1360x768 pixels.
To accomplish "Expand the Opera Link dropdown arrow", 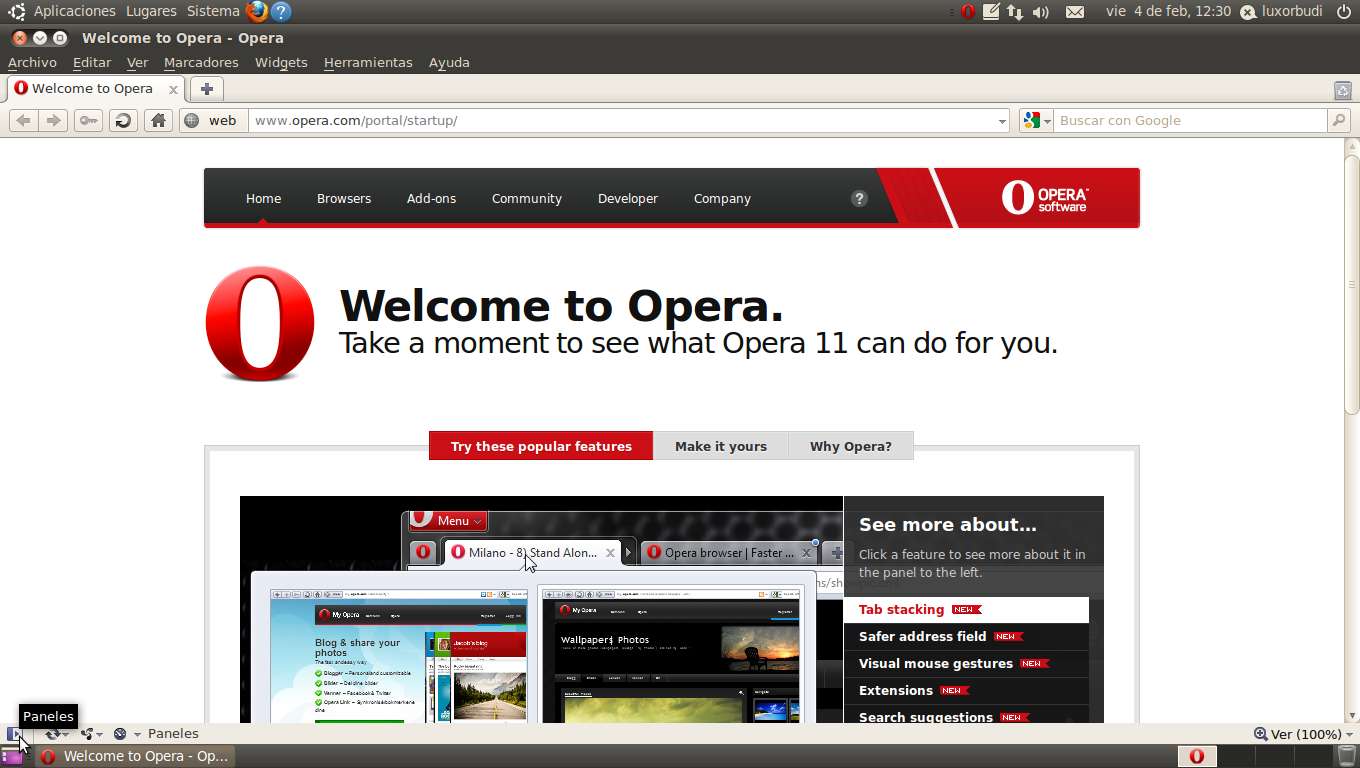I will click(66, 735).
